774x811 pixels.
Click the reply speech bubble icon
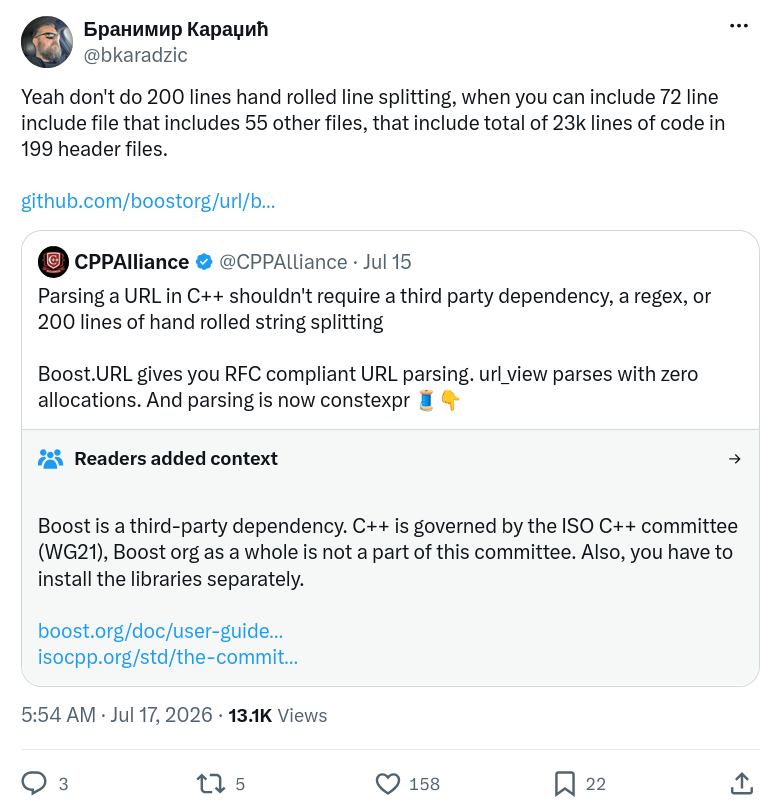(34, 783)
